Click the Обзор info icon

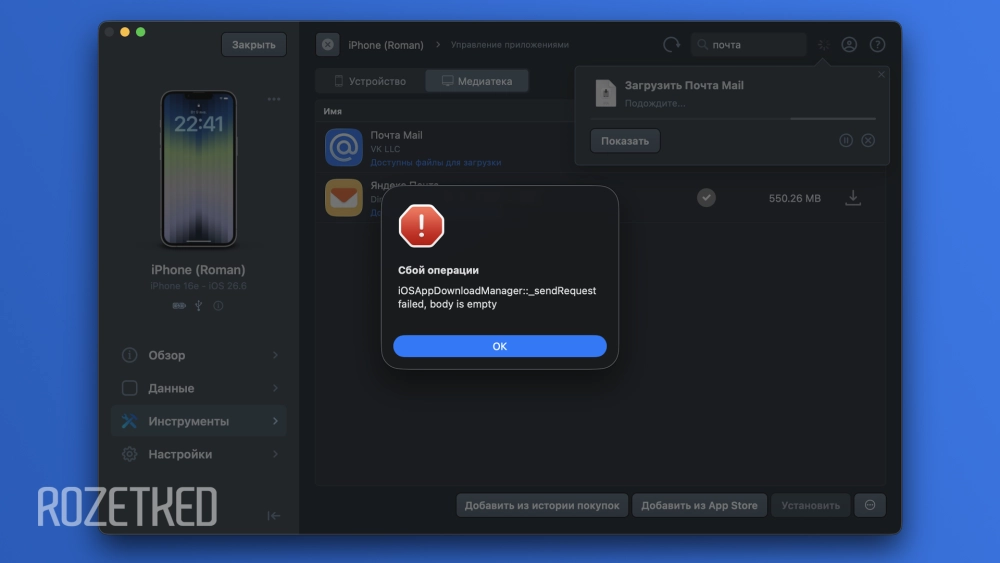coord(129,355)
